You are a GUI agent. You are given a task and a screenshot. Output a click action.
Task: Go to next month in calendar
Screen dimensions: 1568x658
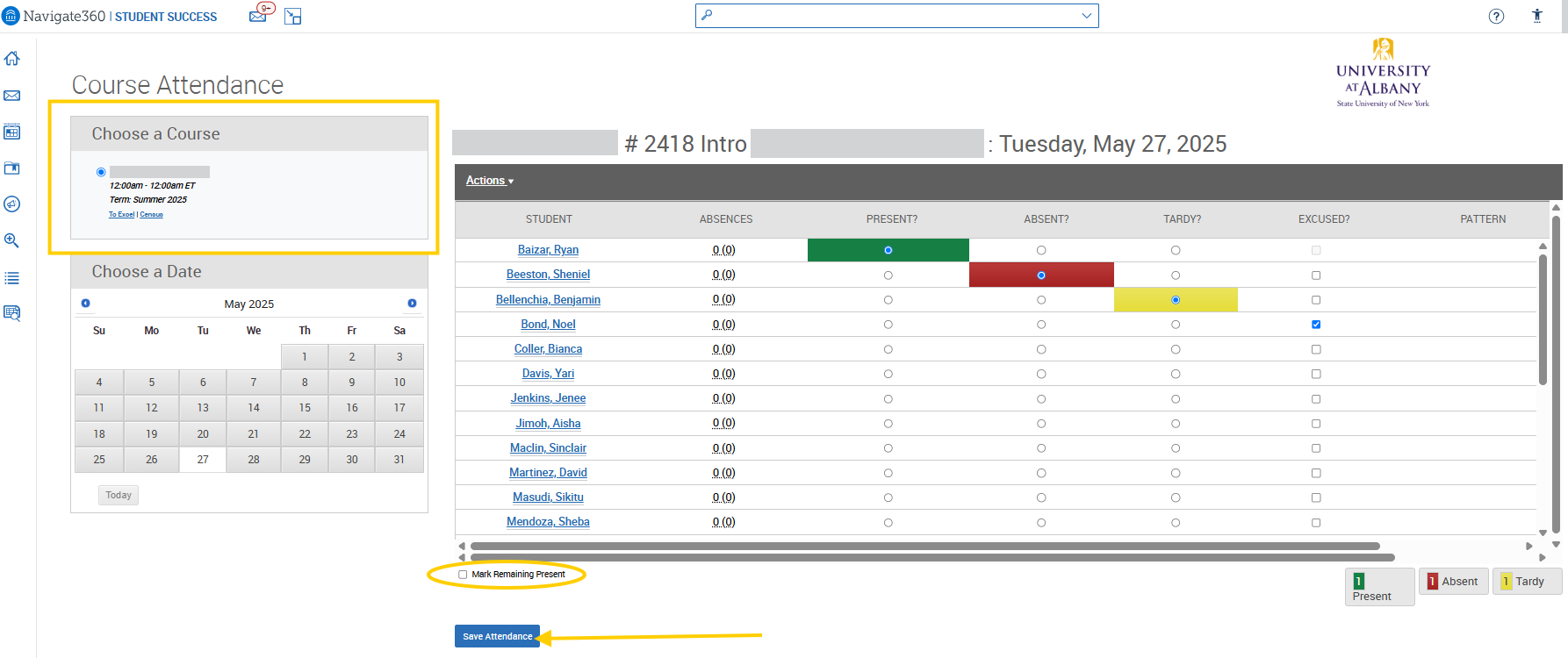pyautogui.click(x=412, y=304)
